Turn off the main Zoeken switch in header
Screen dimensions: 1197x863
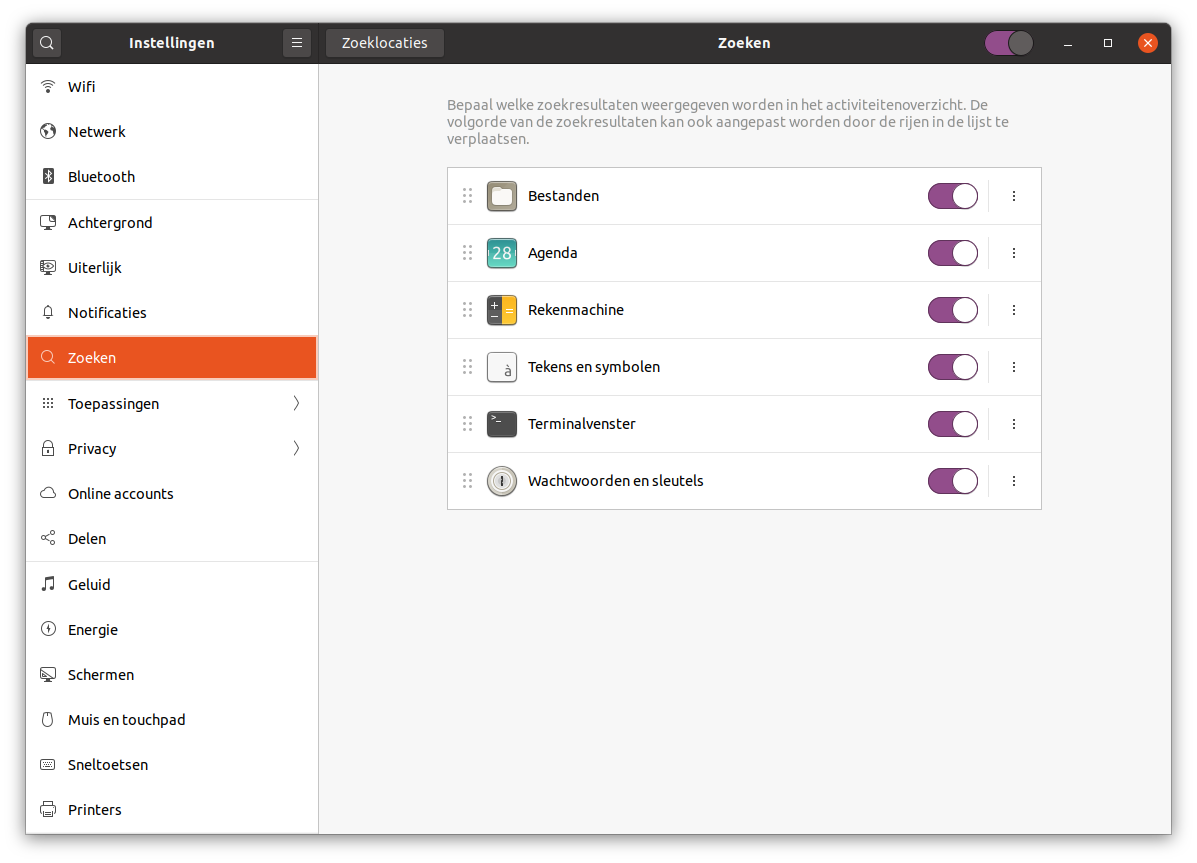(1008, 43)
